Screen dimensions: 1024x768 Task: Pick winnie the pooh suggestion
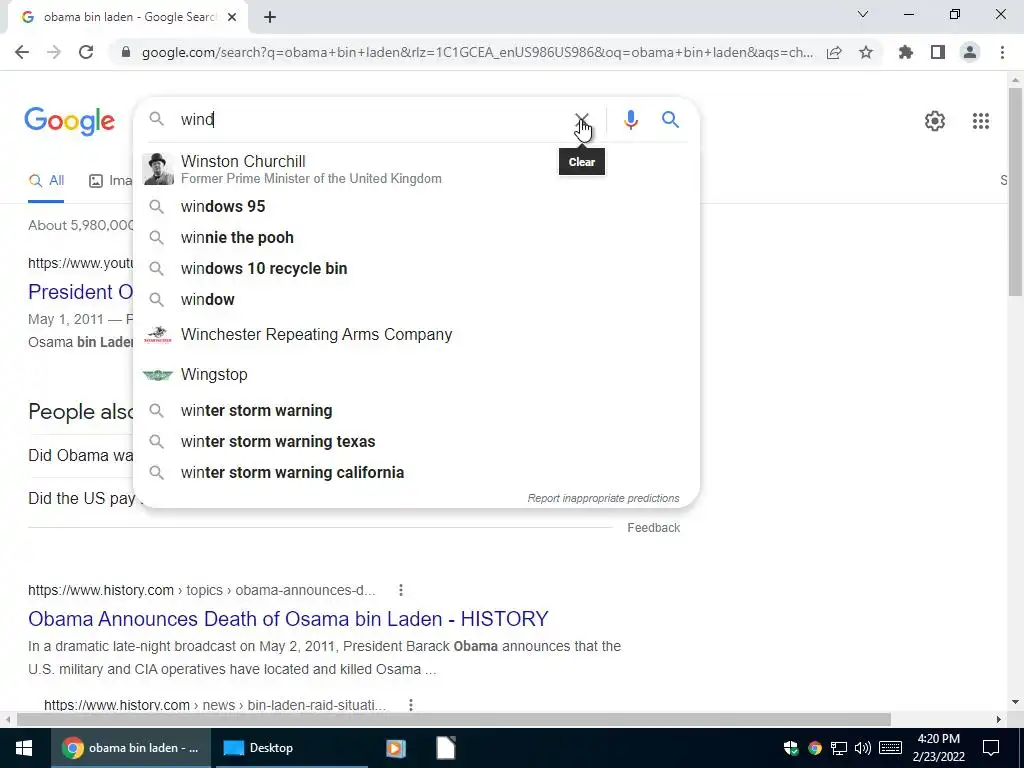pyautogui.click(x=416, y=238)
